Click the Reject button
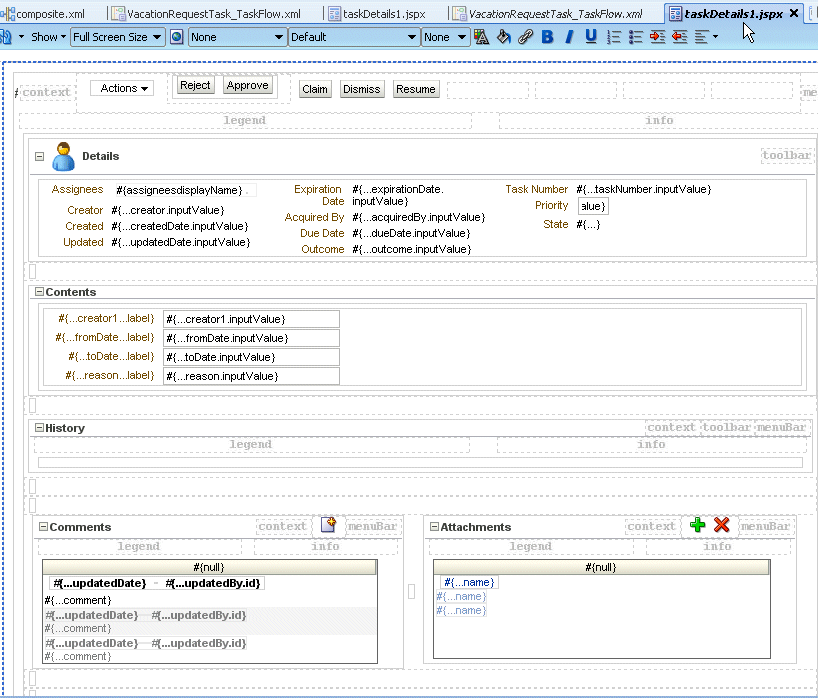 [195, 86]
